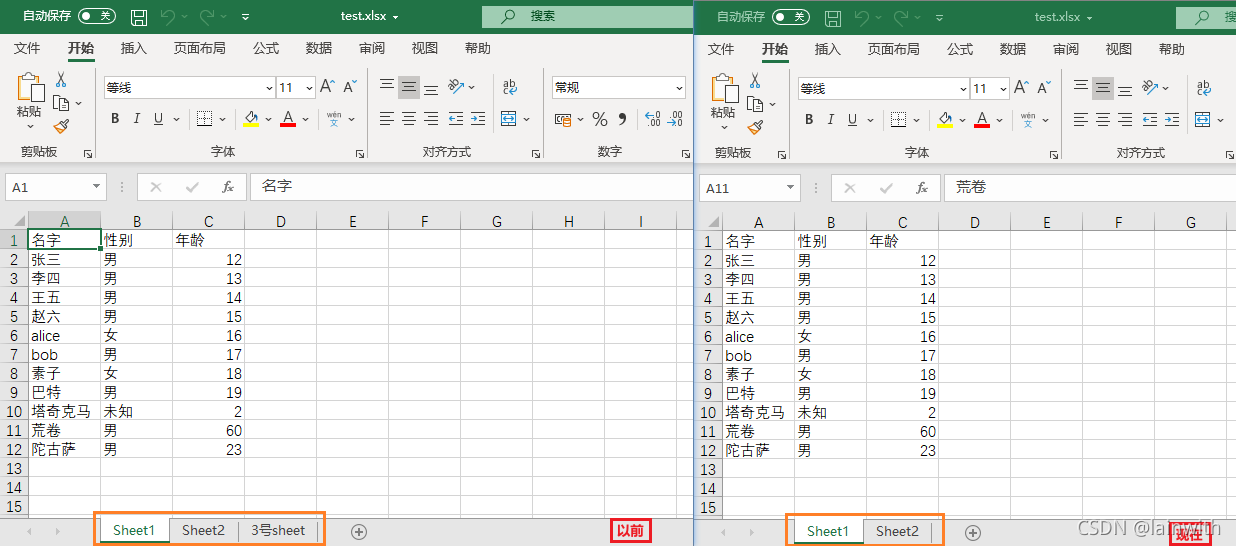
Task: Decrease font size icon in left window
Action: click(352, 87)
